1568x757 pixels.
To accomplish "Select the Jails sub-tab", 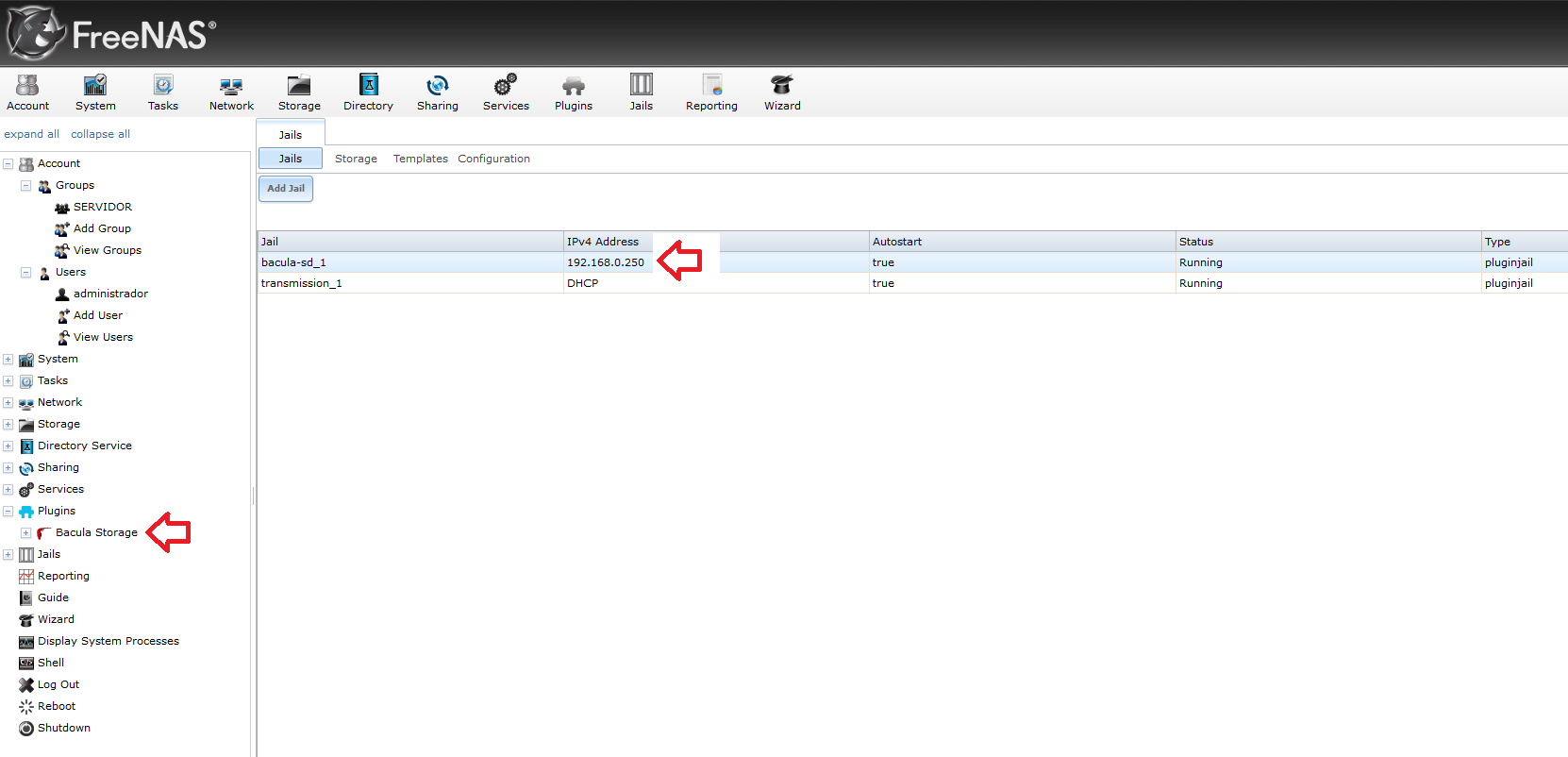I will click(x=291, y=159).
